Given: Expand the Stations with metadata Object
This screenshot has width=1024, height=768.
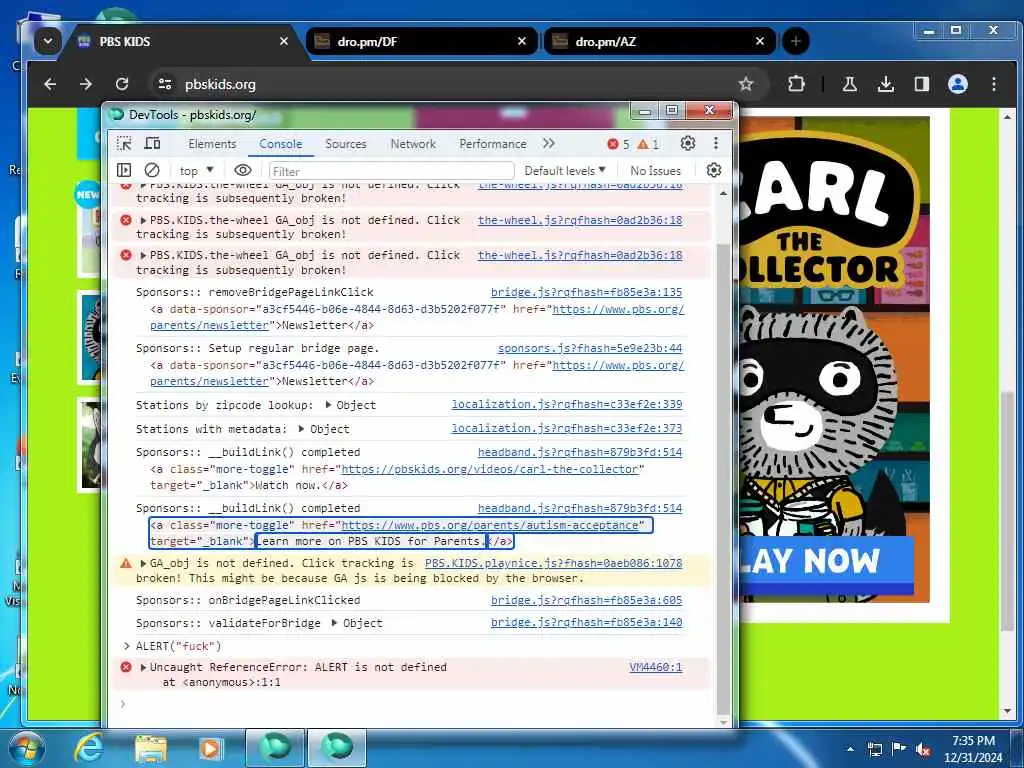Looking at the screenshot, I should point(302,429).
